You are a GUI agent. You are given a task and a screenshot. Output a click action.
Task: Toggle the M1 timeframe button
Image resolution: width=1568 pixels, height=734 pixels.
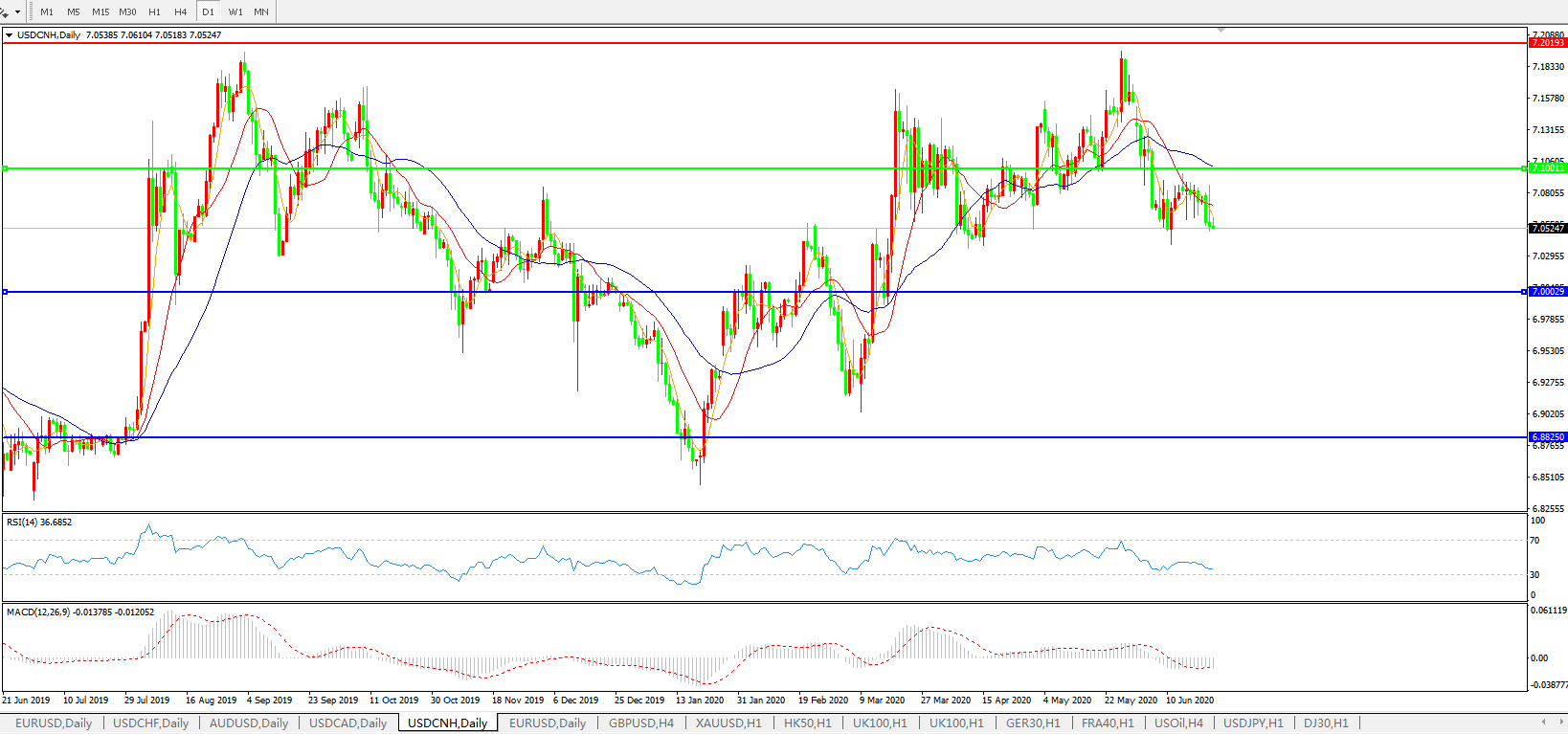[x=47, y=11]
